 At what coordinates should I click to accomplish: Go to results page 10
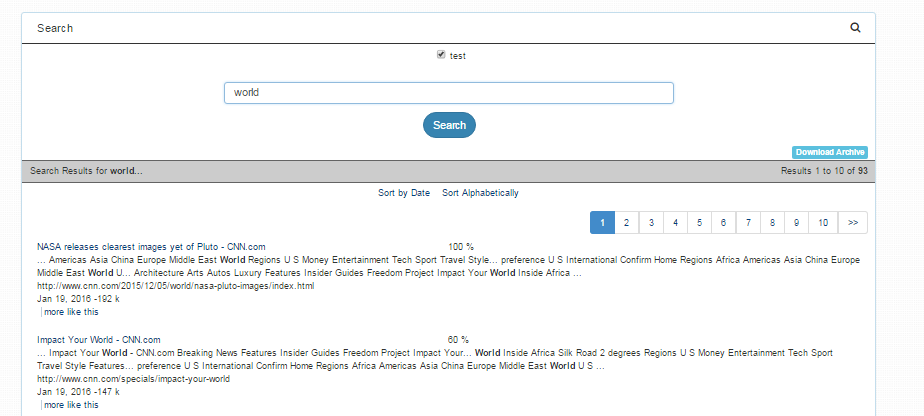822,222
